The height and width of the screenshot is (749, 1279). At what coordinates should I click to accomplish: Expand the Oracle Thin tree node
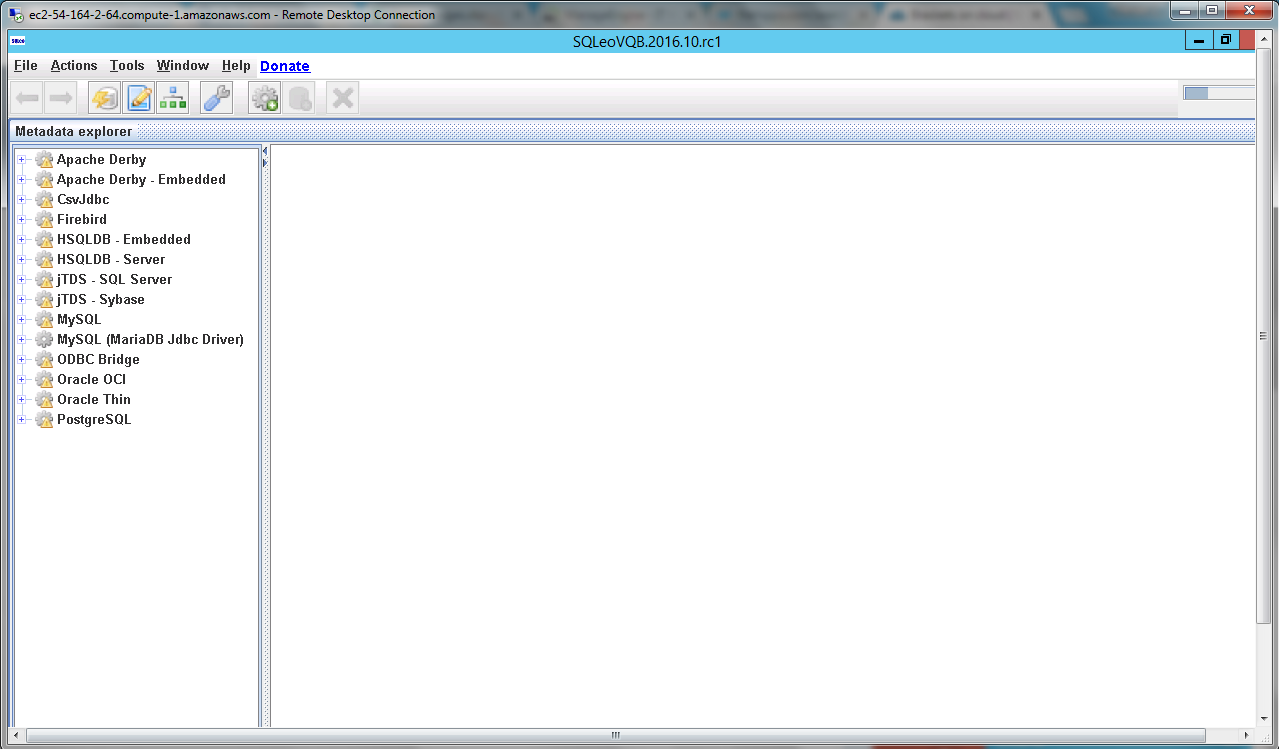[x=22, y=400]
